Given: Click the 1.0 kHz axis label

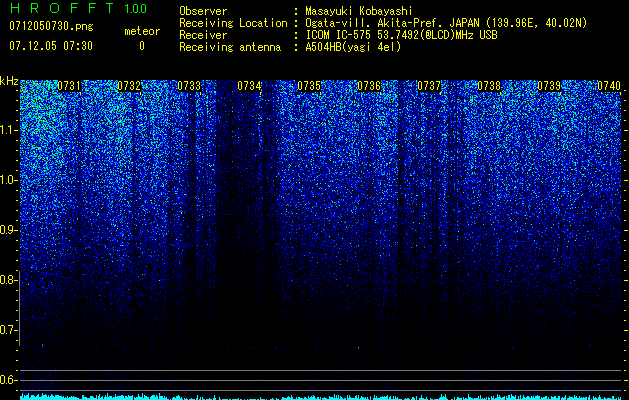Looking at the screenshot, I should pos(9,180).
